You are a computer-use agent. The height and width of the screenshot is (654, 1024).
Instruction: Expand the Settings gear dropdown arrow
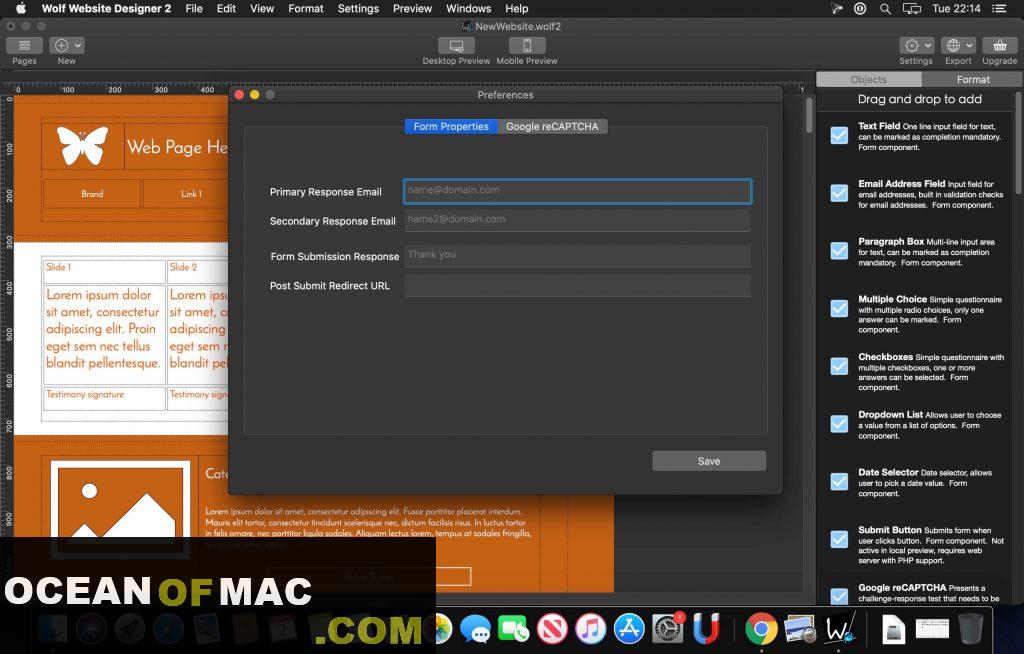(x=928, y=45)
